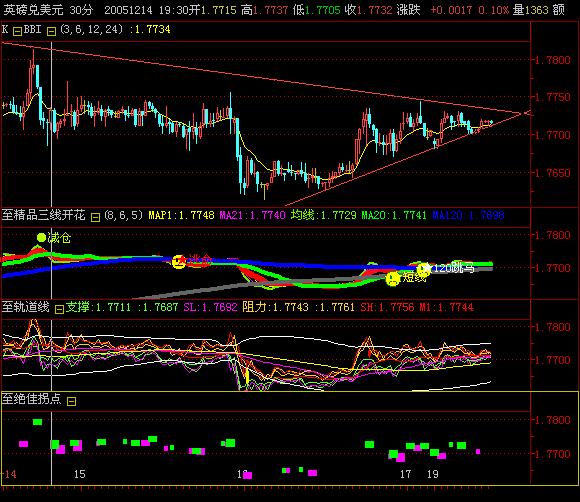580x502 pixels.
Task: Click the 1.7750 price axis label
Action: [553, 98]
